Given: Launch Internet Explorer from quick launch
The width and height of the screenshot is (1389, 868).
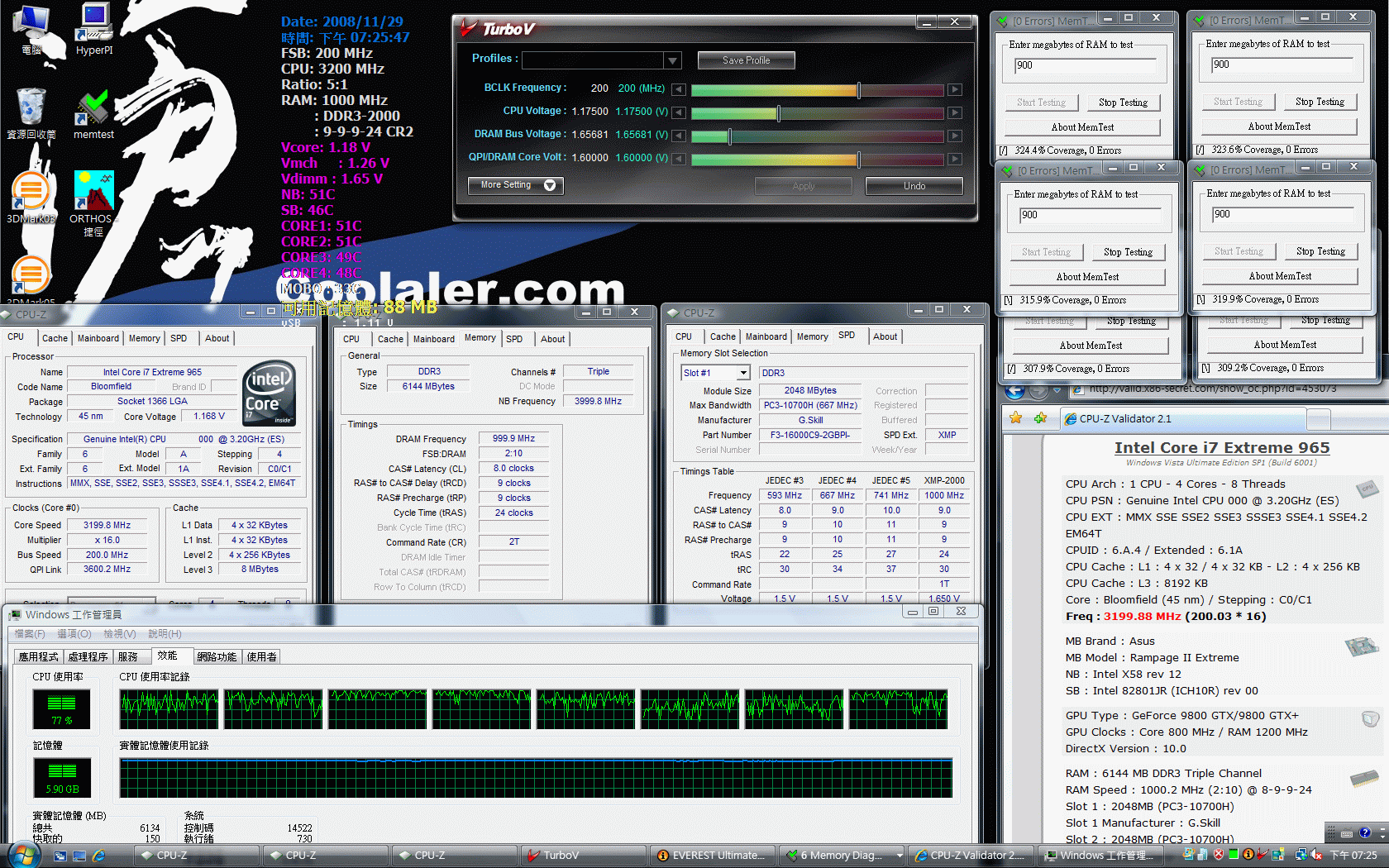Looking at the screenshot, I should pos(98,856).
